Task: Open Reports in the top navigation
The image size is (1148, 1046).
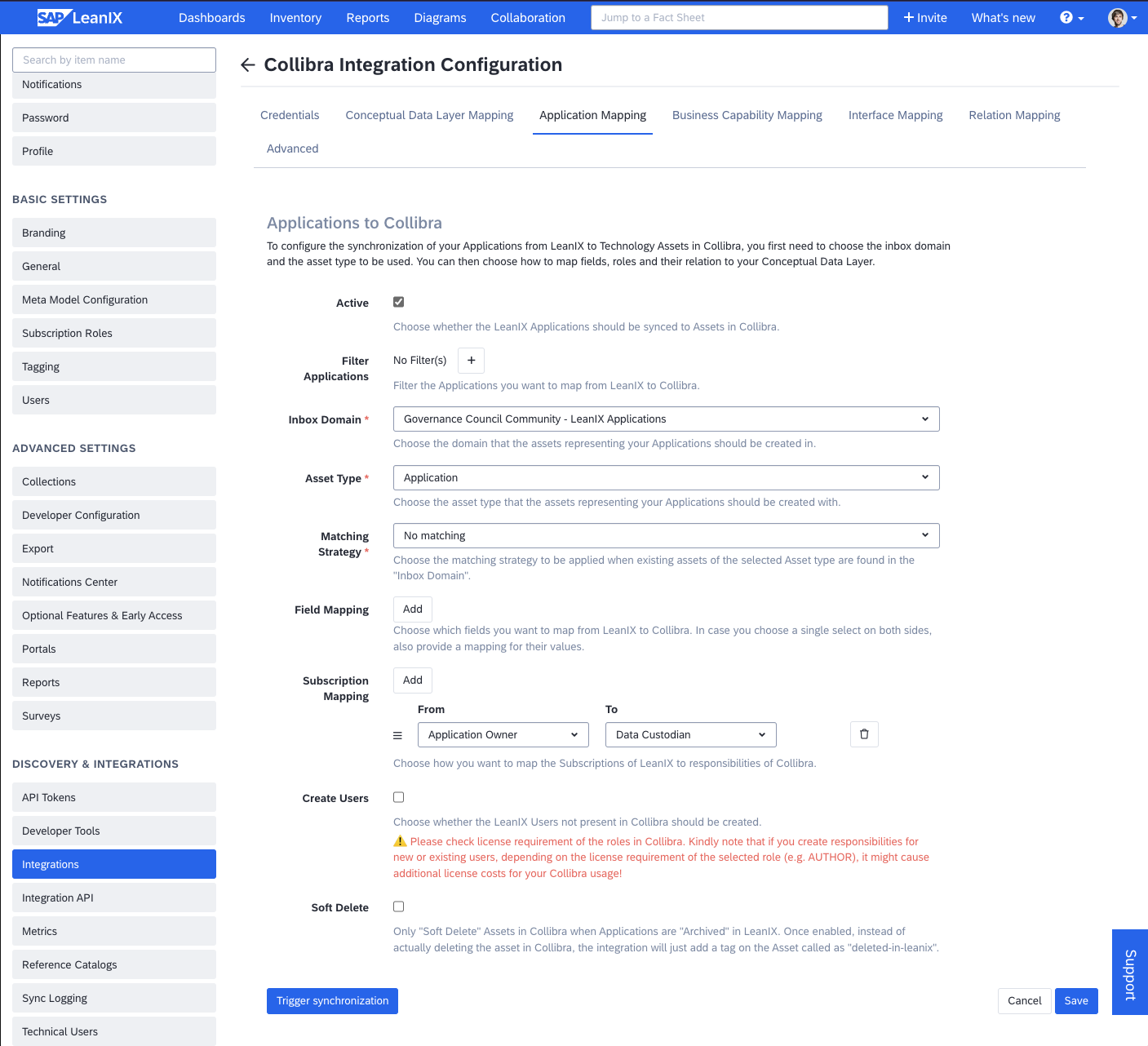Action: pos(368,18)
